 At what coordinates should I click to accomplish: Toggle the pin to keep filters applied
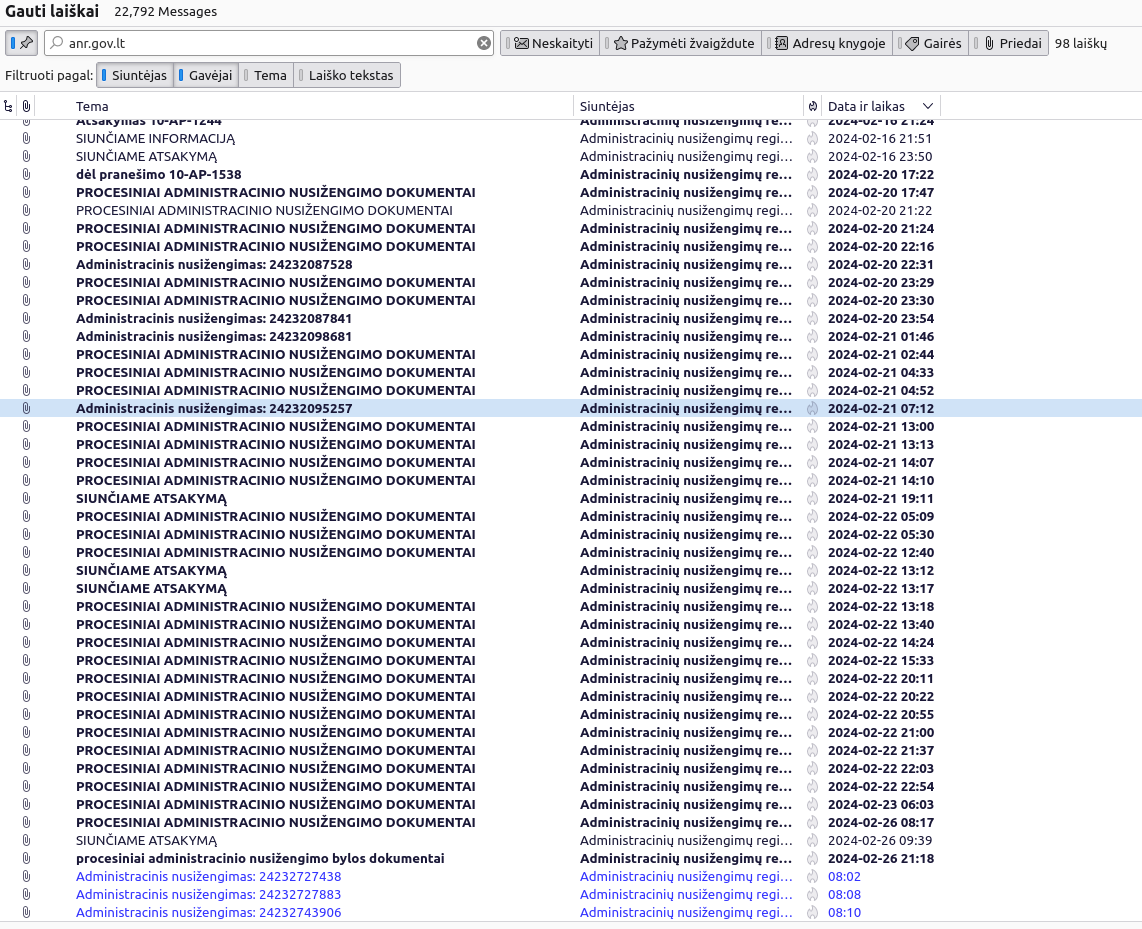coord(21,43)
